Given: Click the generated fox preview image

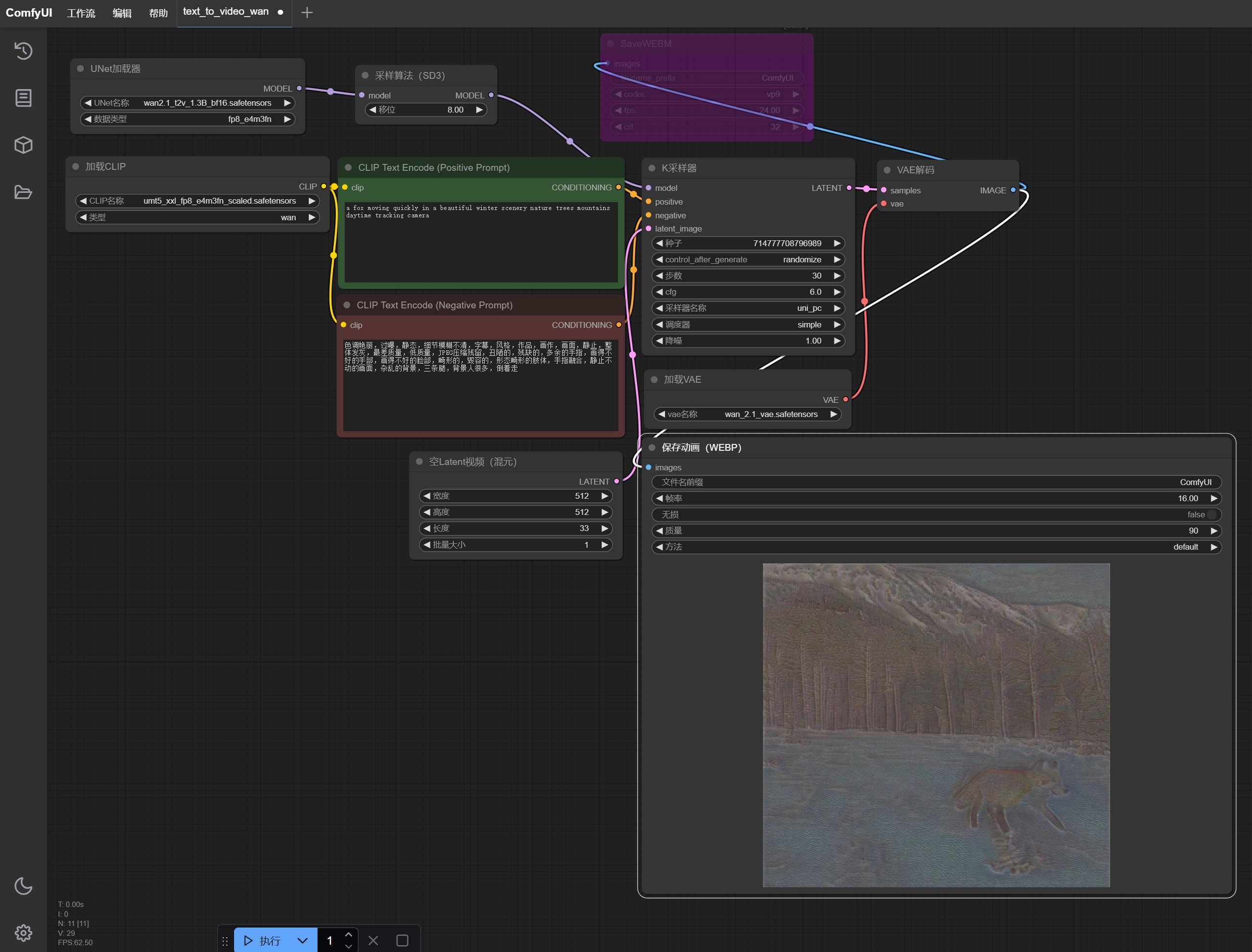Looking at the screenshot, I should click(x=936, y=725).
